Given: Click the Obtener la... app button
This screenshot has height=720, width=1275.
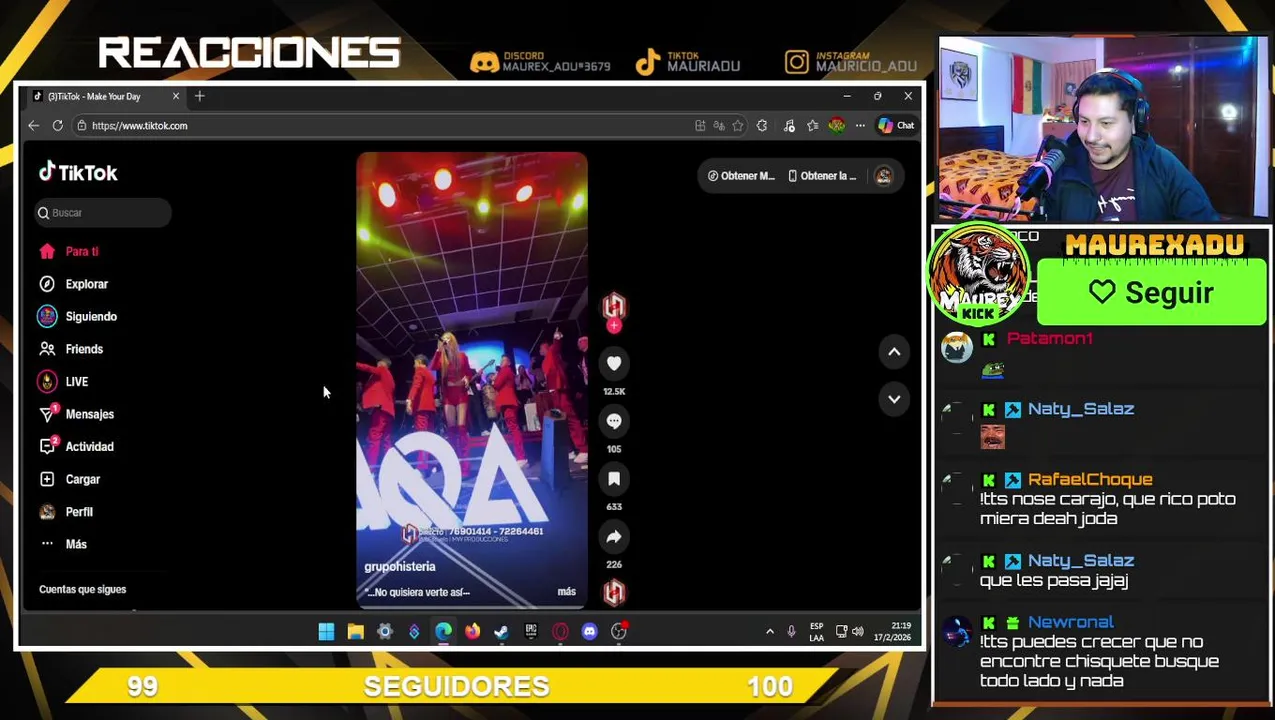Looking at the screenshot, I should 822,176.
